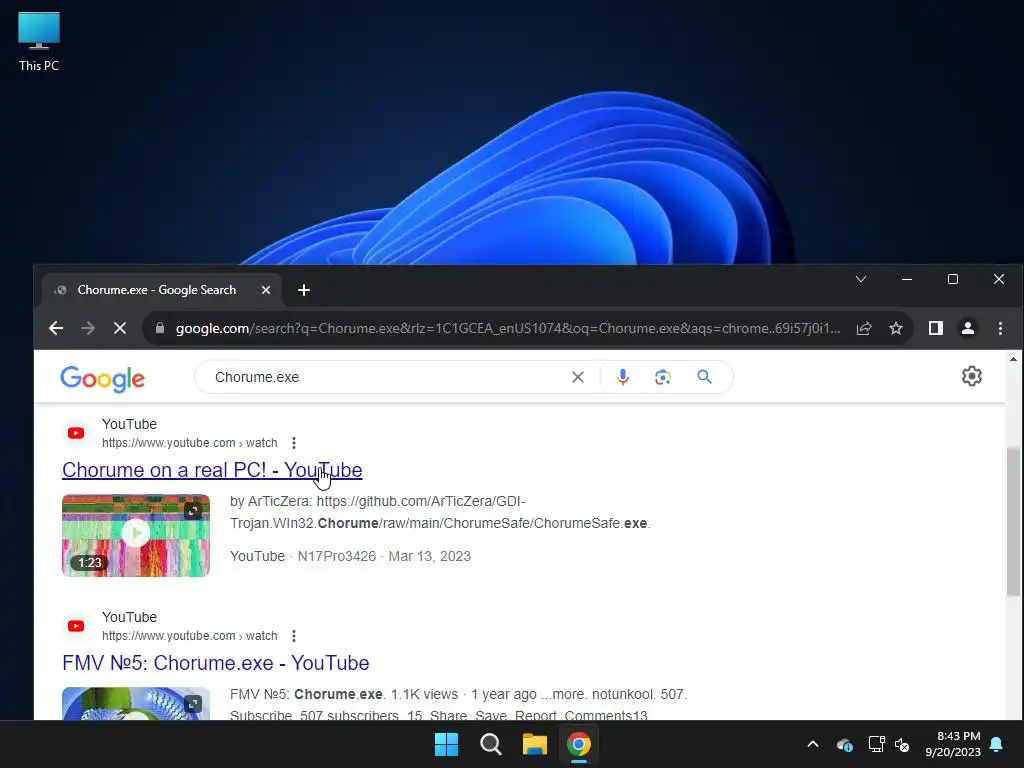Click Chrome's forward arrow button
Screen dimensions: 1024x768
point(88,328)
